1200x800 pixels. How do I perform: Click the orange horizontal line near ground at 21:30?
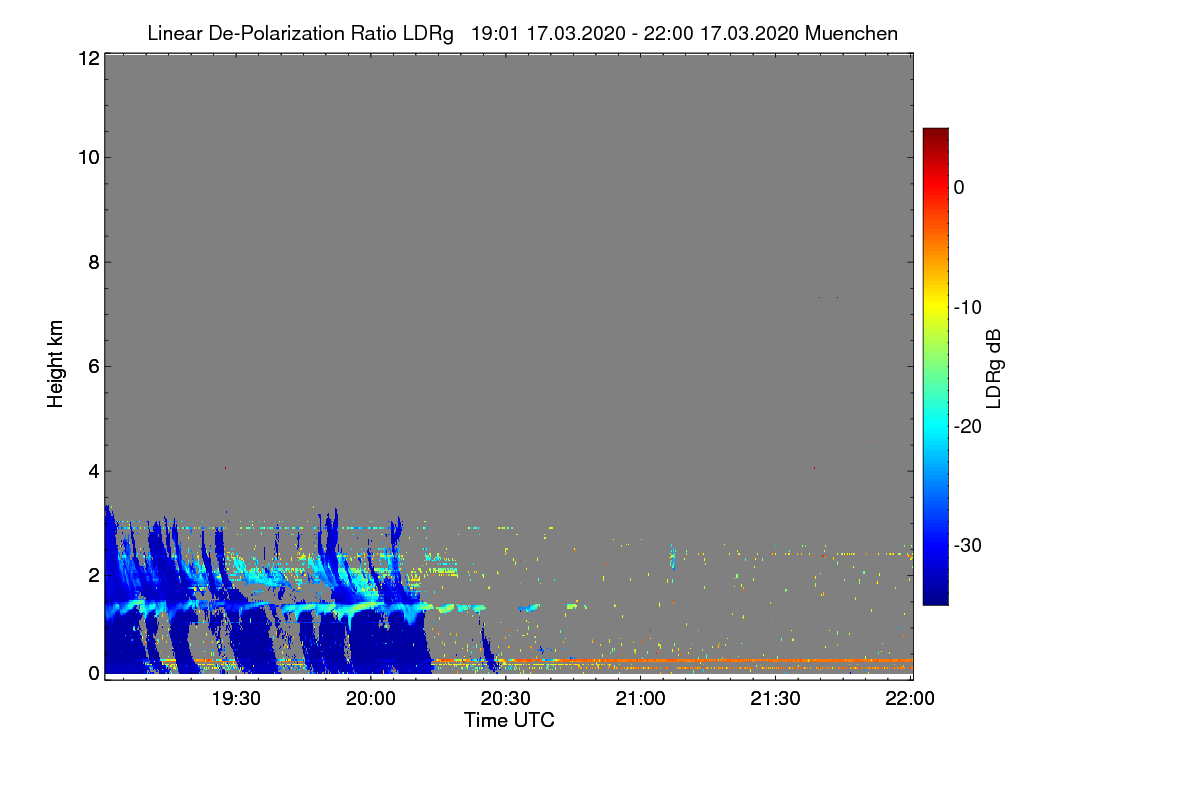775,661
